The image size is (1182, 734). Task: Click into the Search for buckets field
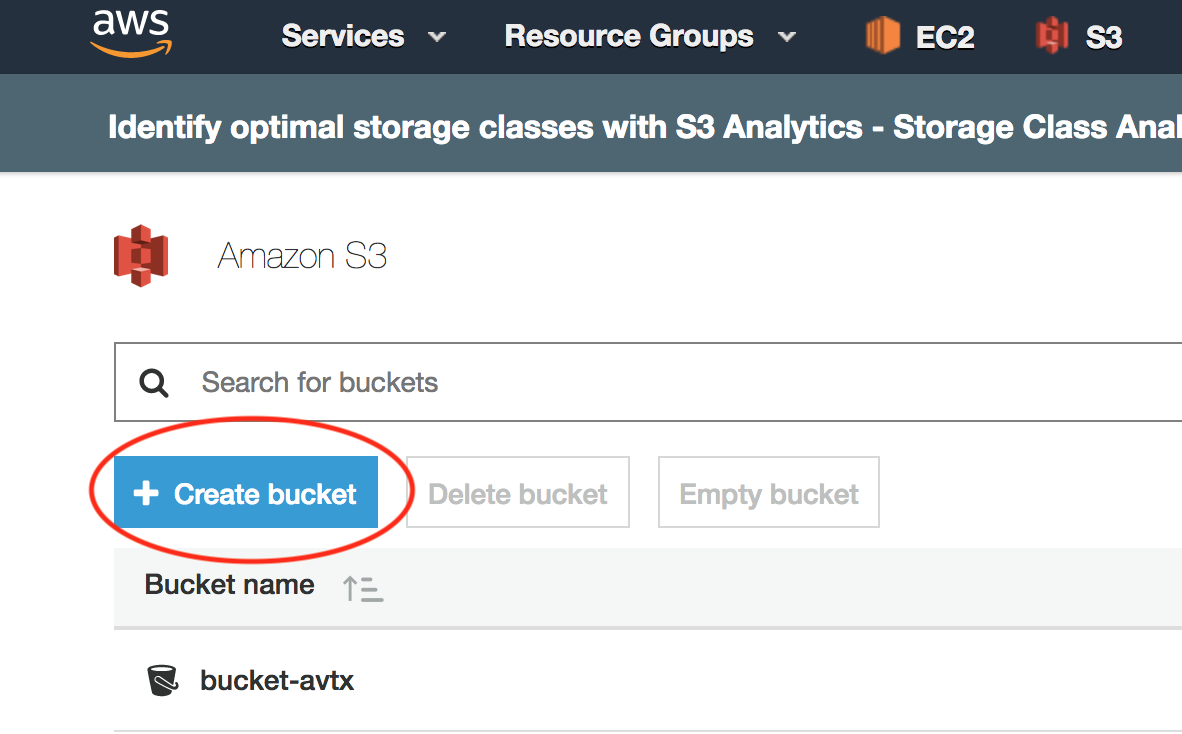pyautogui.click(x=600, y=383)
